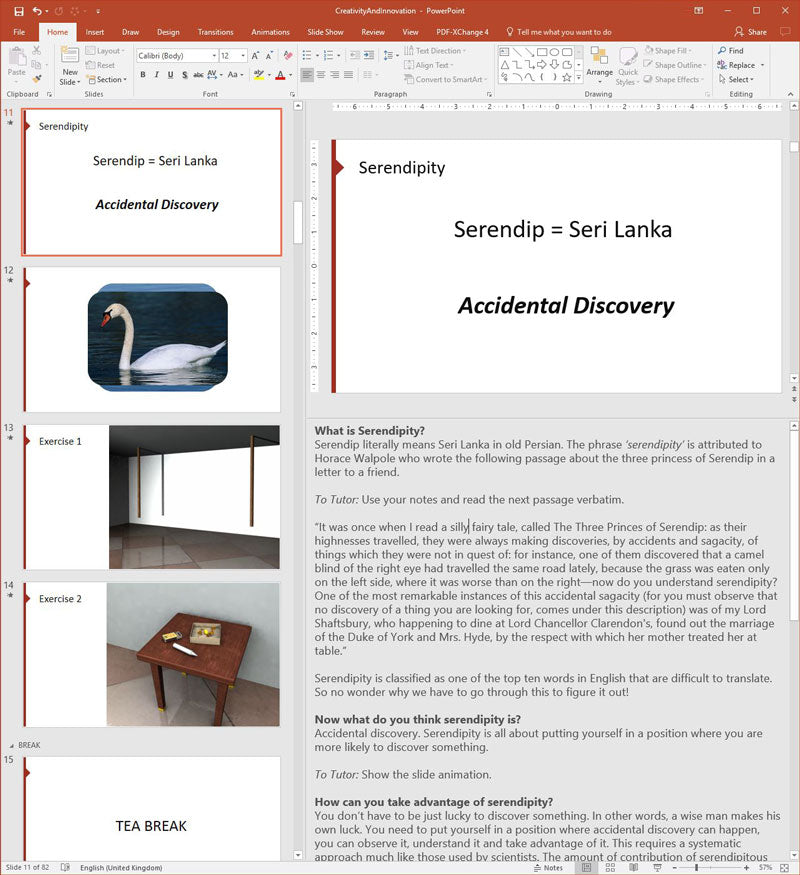Click the Decrease Font Size icon
Viewport: 800px width, 875px height.
click(x=269, y=56)
